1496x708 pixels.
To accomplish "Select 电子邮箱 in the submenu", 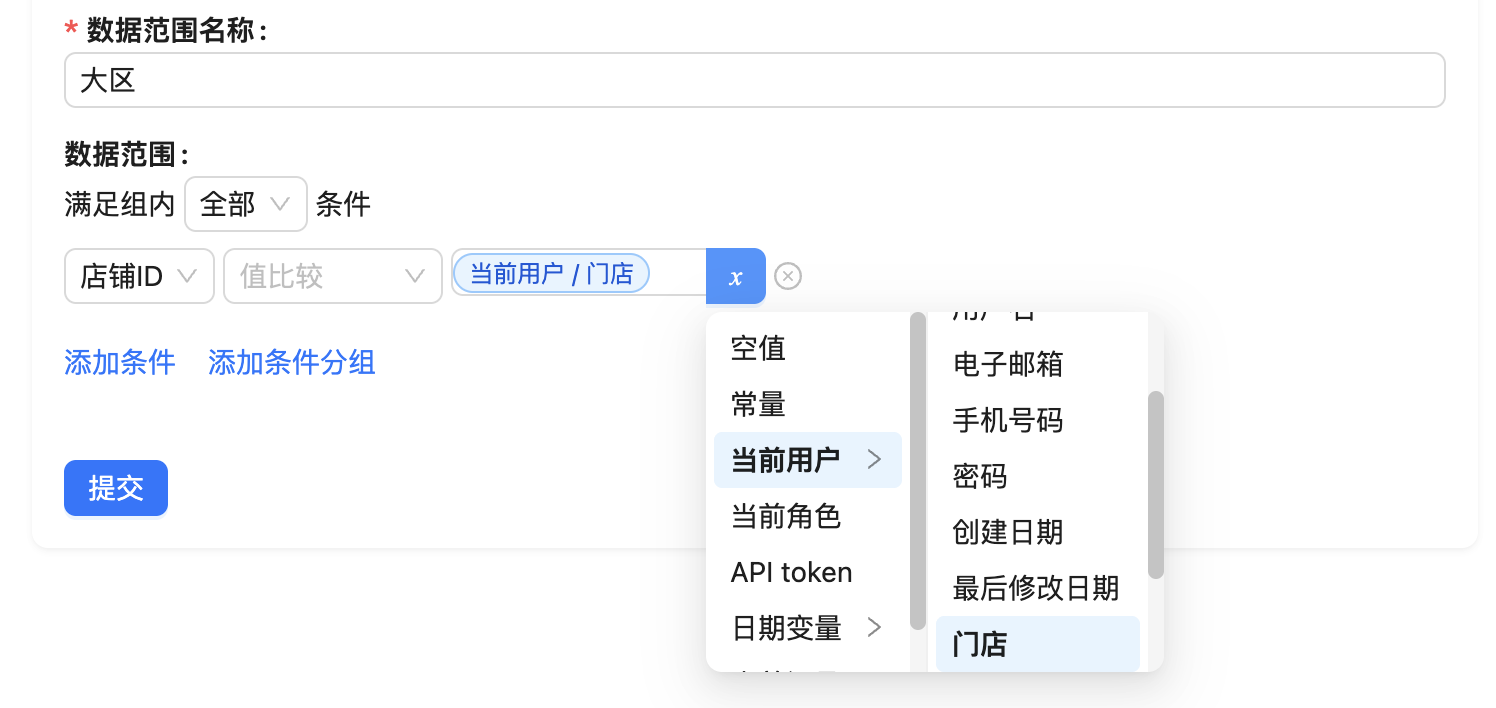I will [x=1007, y=365].
